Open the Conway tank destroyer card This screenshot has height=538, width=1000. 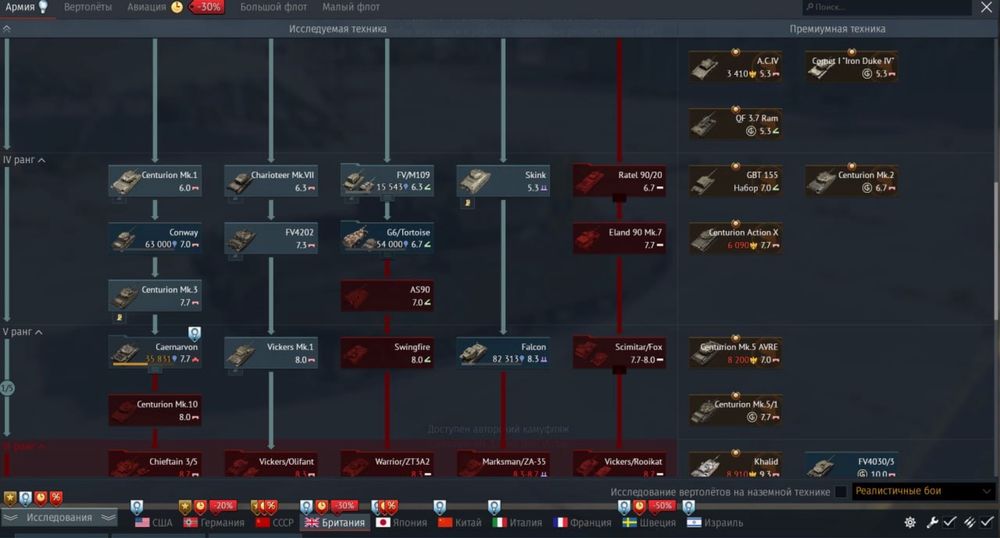click(155, 238)
